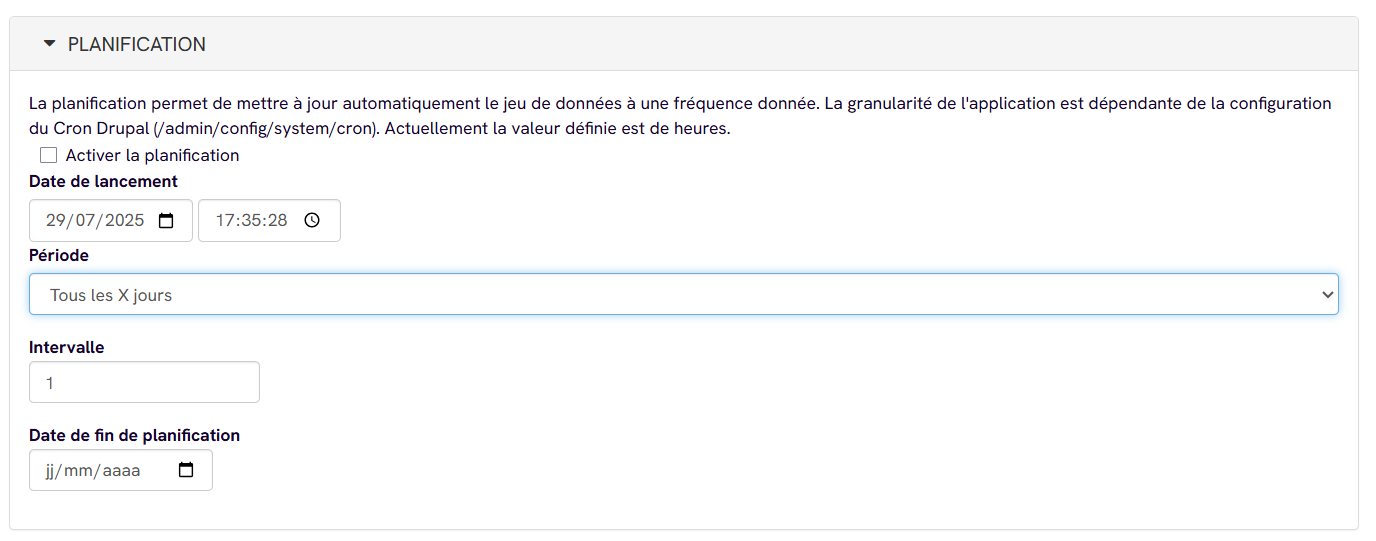The width and height of the screenshot is (1376, 541).
Task: Enable the Activer la planification checkbox
Action: (48, 155)
